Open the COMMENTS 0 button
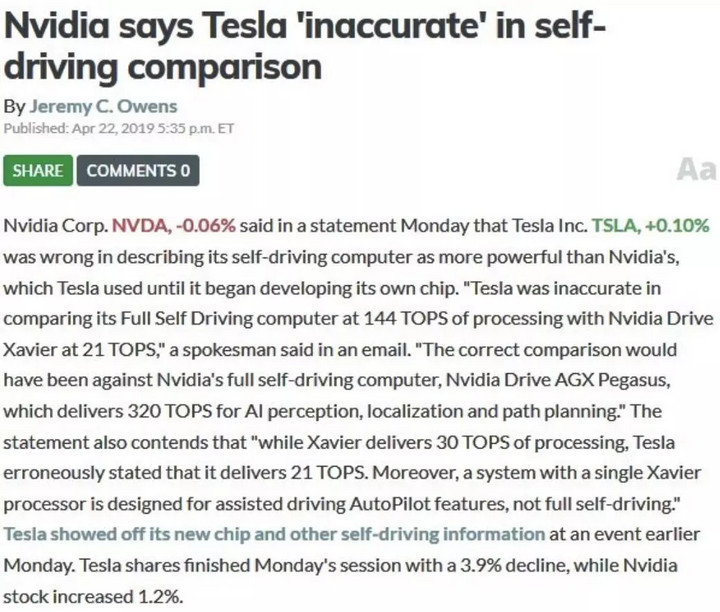720x612 pixels. (x=137, y=170)
